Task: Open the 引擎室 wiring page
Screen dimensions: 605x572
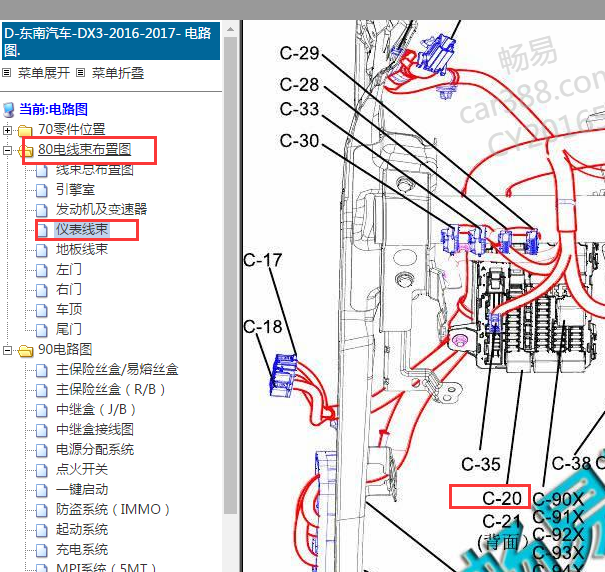Action: 75,190
